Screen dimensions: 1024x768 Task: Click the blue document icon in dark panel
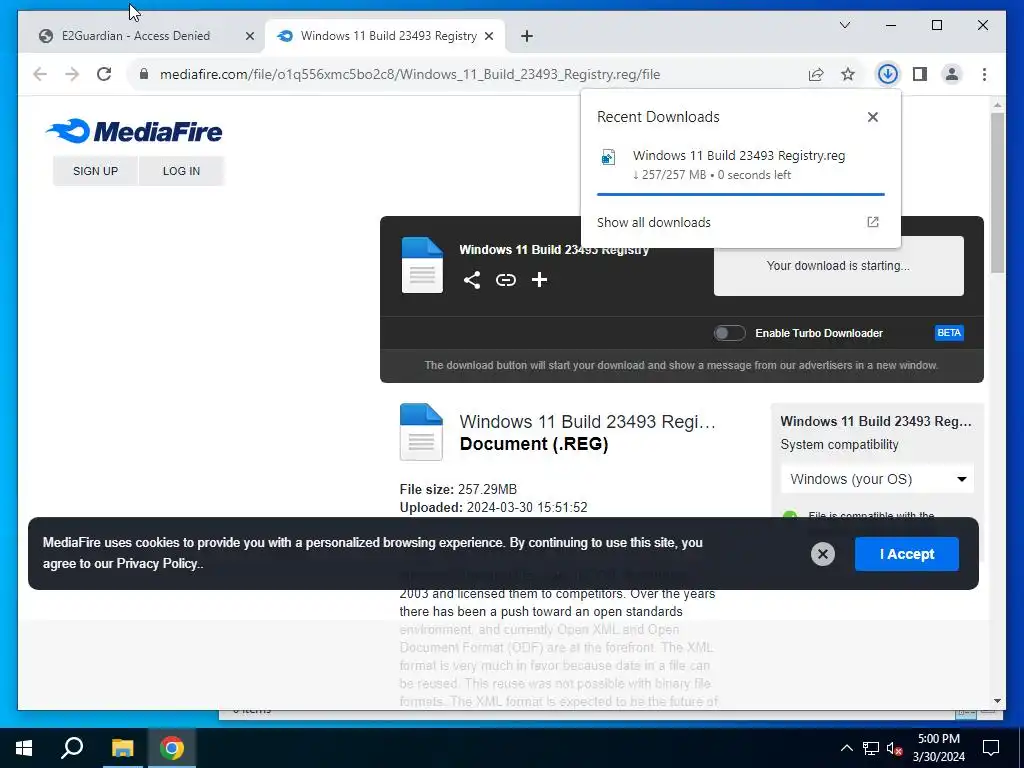click(422, 265)
